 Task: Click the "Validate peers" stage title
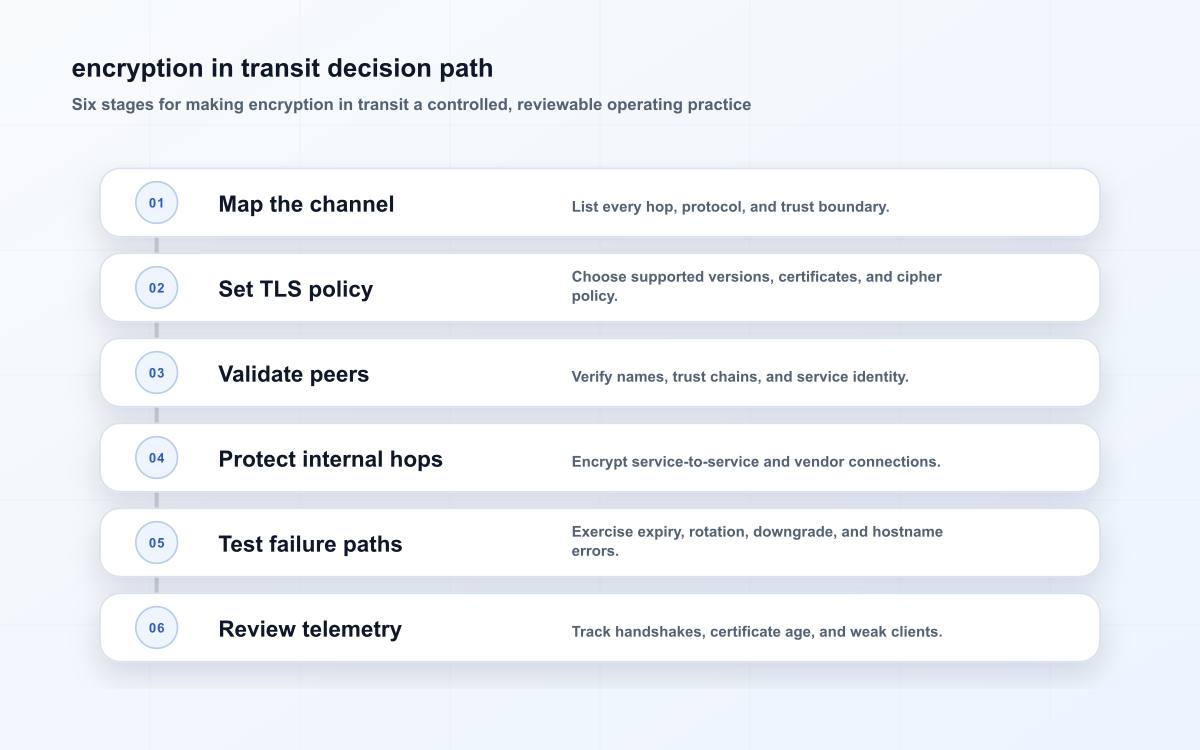click(293, 374)
